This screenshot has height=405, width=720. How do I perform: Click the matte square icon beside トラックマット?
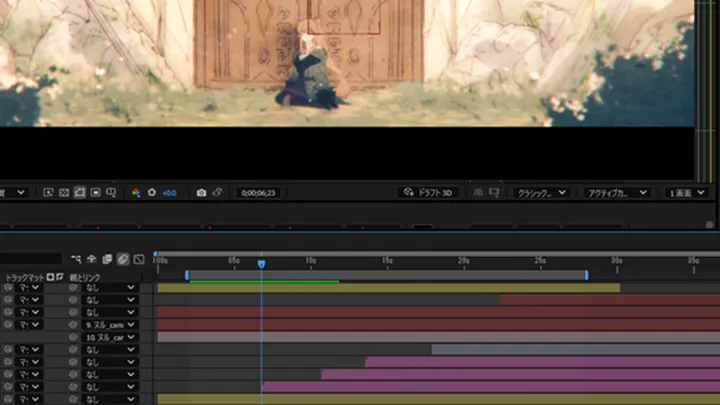50,277
